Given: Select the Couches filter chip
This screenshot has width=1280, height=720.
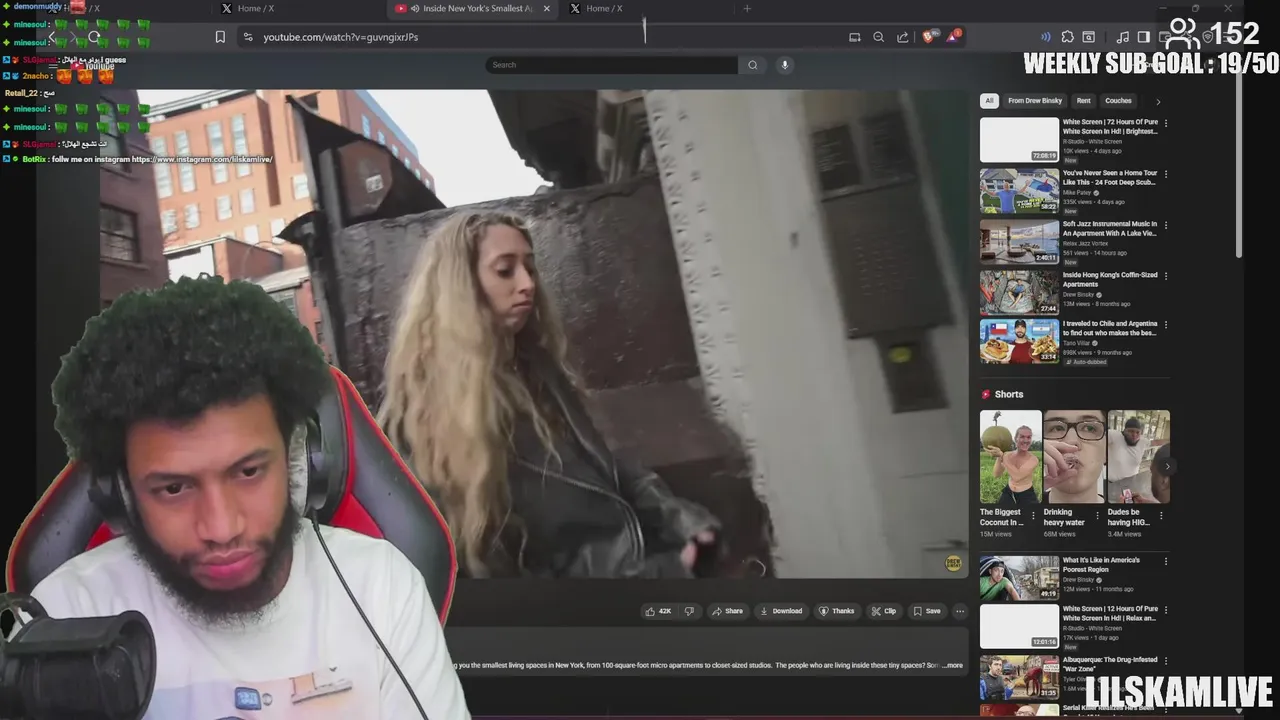Looking at the screenshot, I should (x=1118, y=101).
